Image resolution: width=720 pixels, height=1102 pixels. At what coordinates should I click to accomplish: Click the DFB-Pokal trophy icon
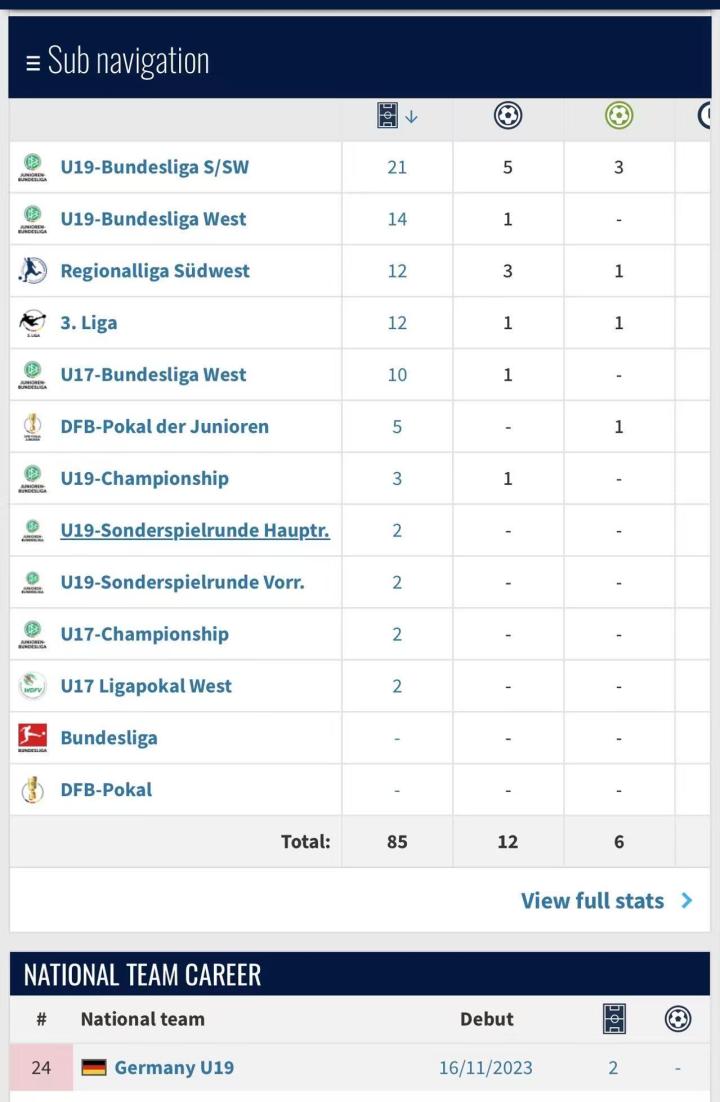click(32, 790)
